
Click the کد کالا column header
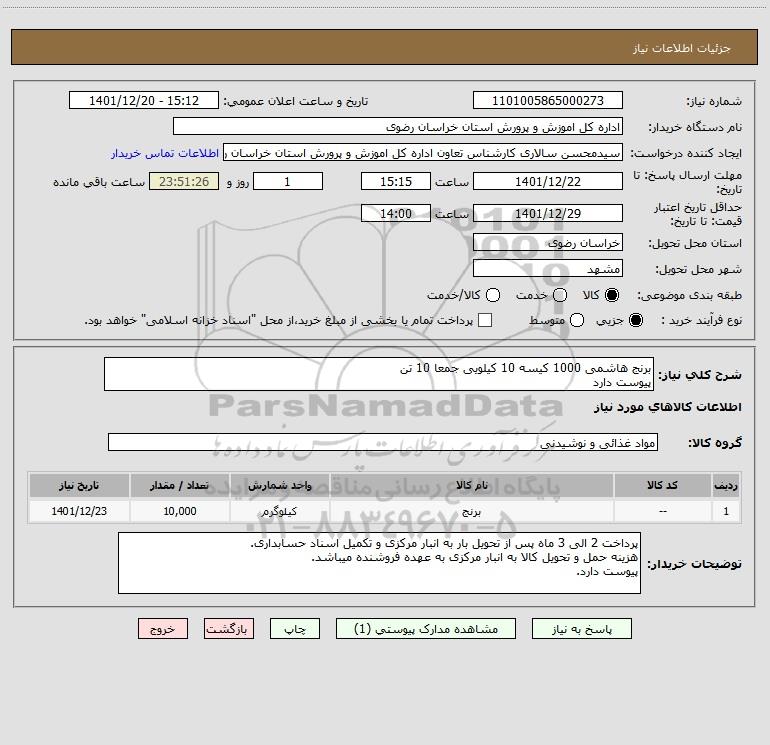(662, 486)
